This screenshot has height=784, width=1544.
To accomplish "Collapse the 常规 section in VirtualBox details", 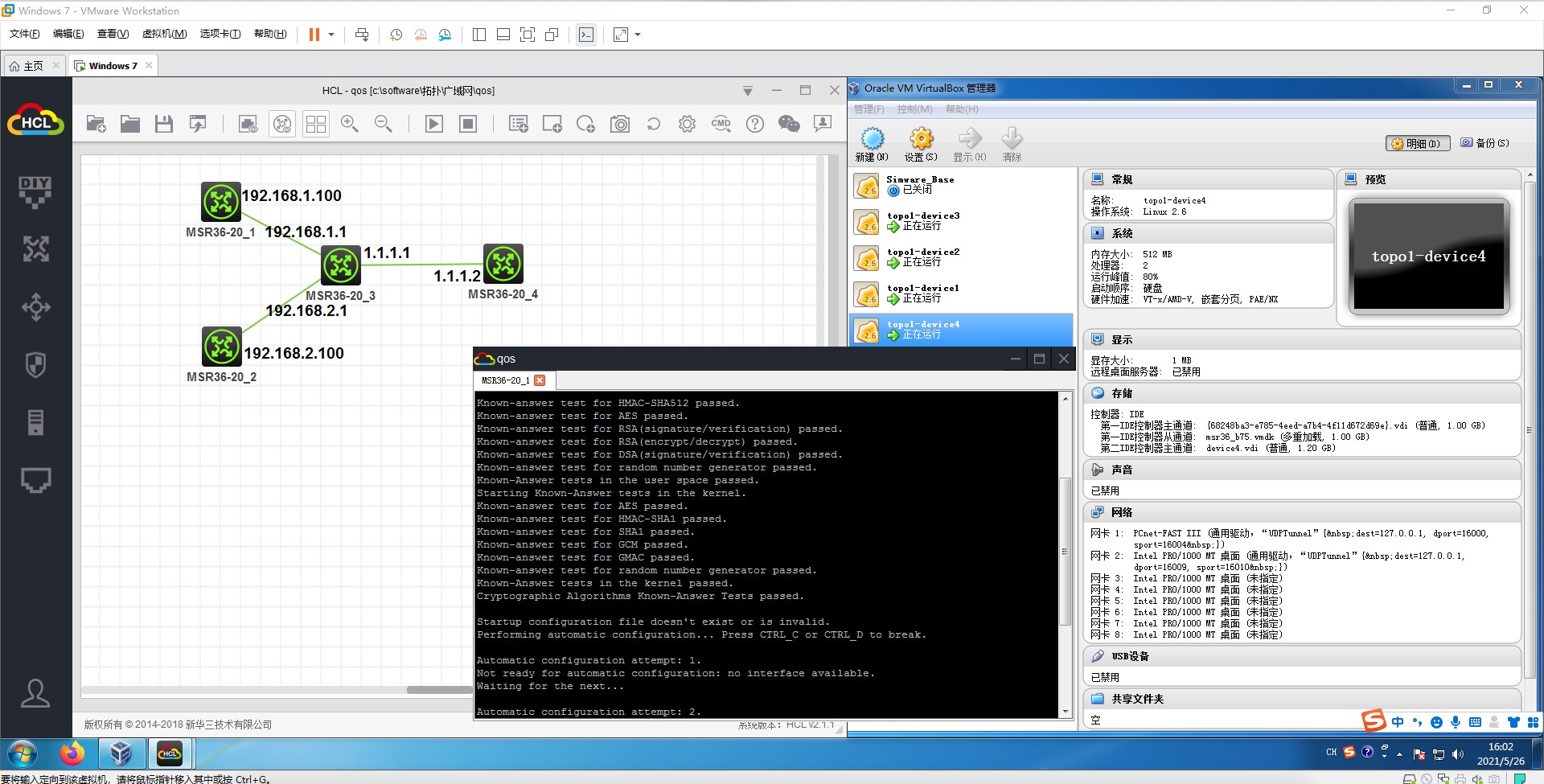I will [1208, 179].
